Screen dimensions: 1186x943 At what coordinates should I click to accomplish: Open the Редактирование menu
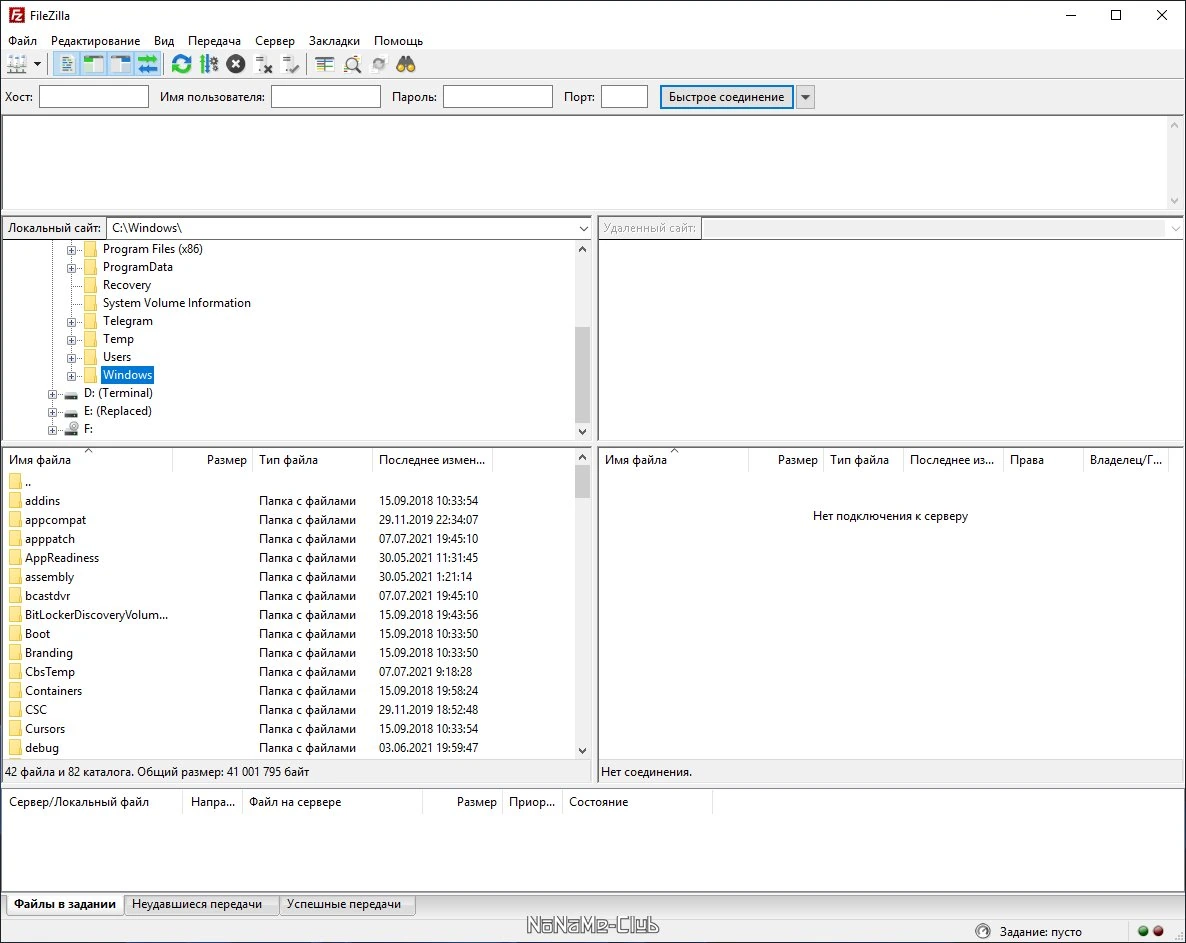95,41
